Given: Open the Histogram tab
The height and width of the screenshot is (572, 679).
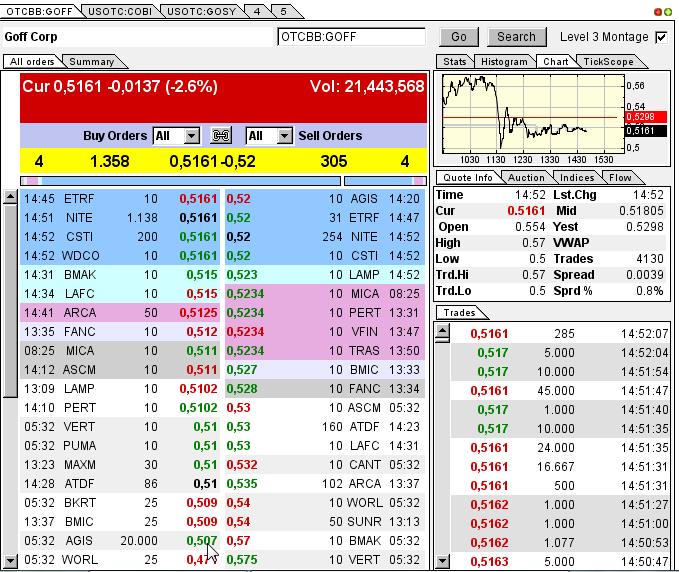Looking at the screenshot, I should (504, 61).
